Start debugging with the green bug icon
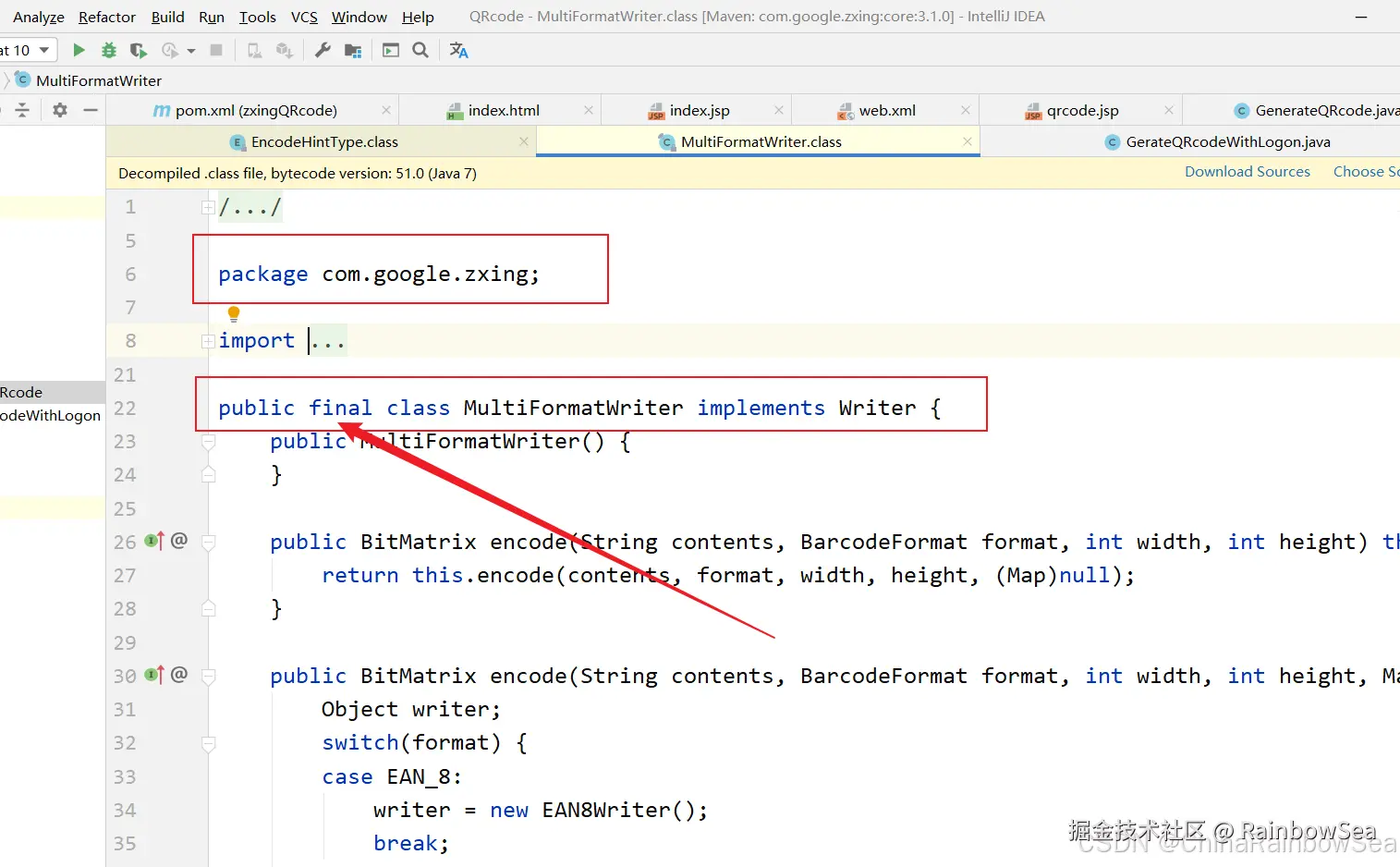Screen dimensions: 1400x867 109,50
